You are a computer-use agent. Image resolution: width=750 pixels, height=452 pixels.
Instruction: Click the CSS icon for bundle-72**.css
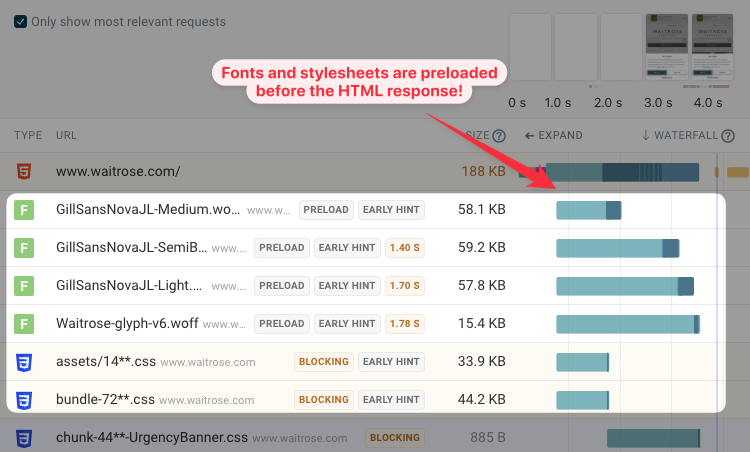23,400
